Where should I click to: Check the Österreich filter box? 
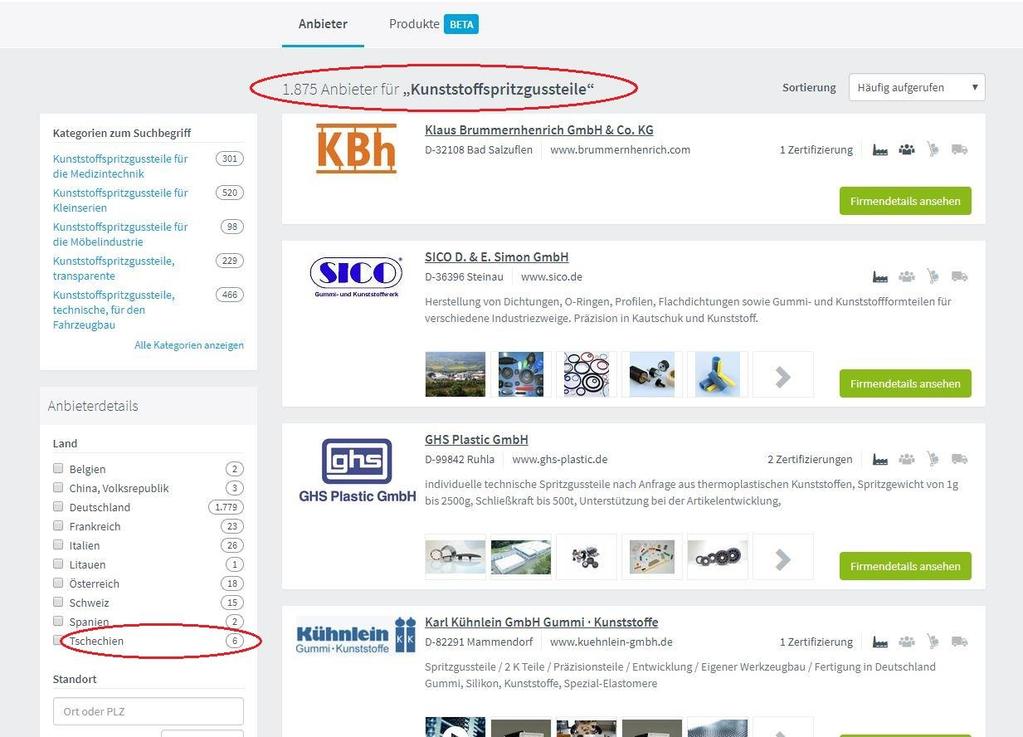[58, 582]
